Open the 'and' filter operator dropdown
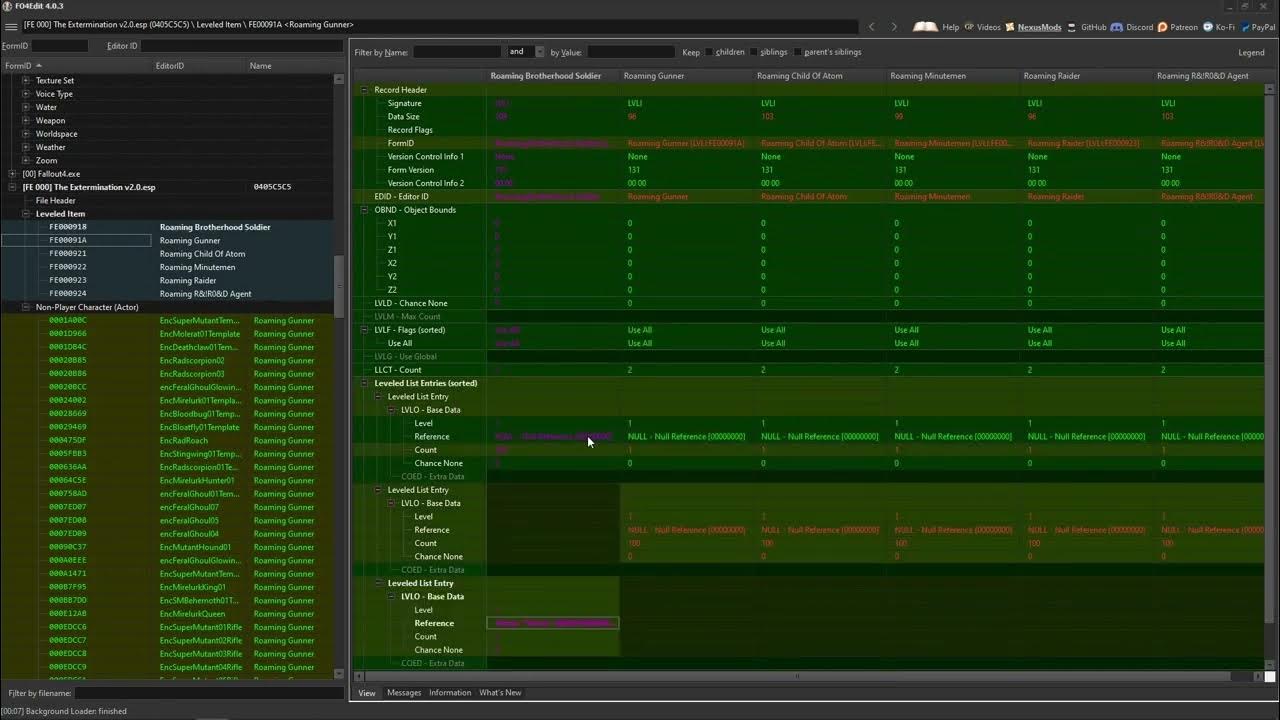The height and width of the screenshot is (720, 1280). pos(525,52)
